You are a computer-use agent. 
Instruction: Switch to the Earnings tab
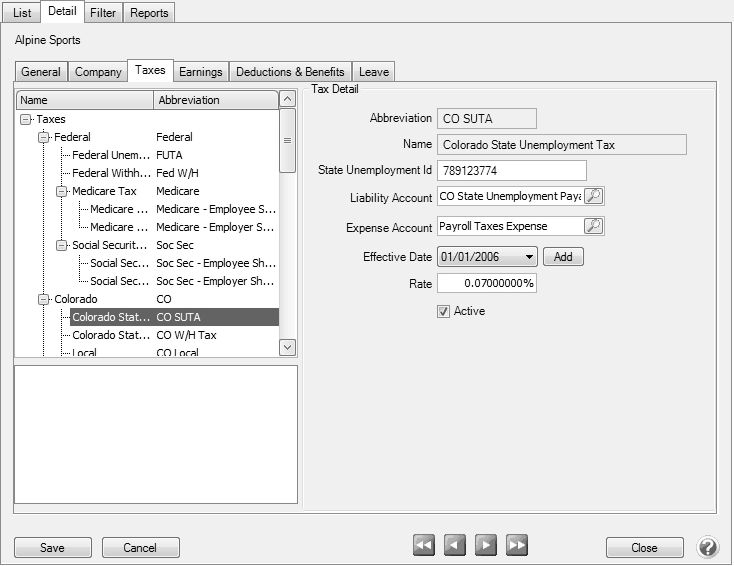pyautogui.click(x=200, y=72)
